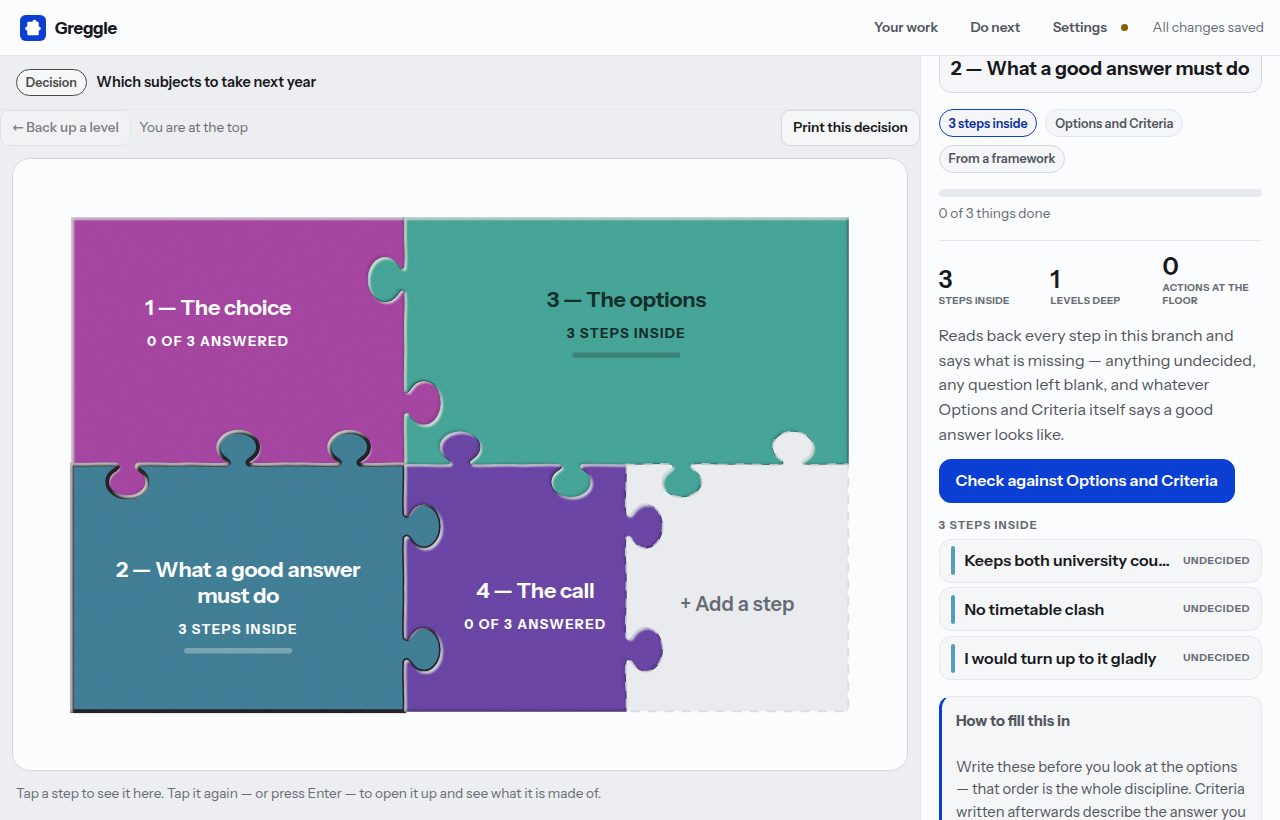The height and width of the screenshot is (820, 1280).
Task: Go back up a level
Action: pyautogui.click(x=66, y=127)
